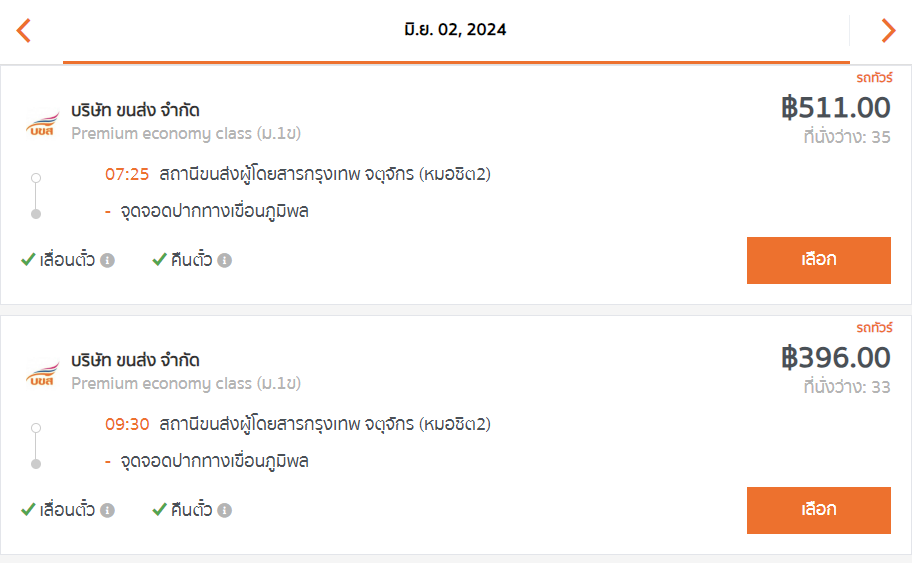Click the คืนตั๋ว checkmark on first trip

[x=159, y=259]
